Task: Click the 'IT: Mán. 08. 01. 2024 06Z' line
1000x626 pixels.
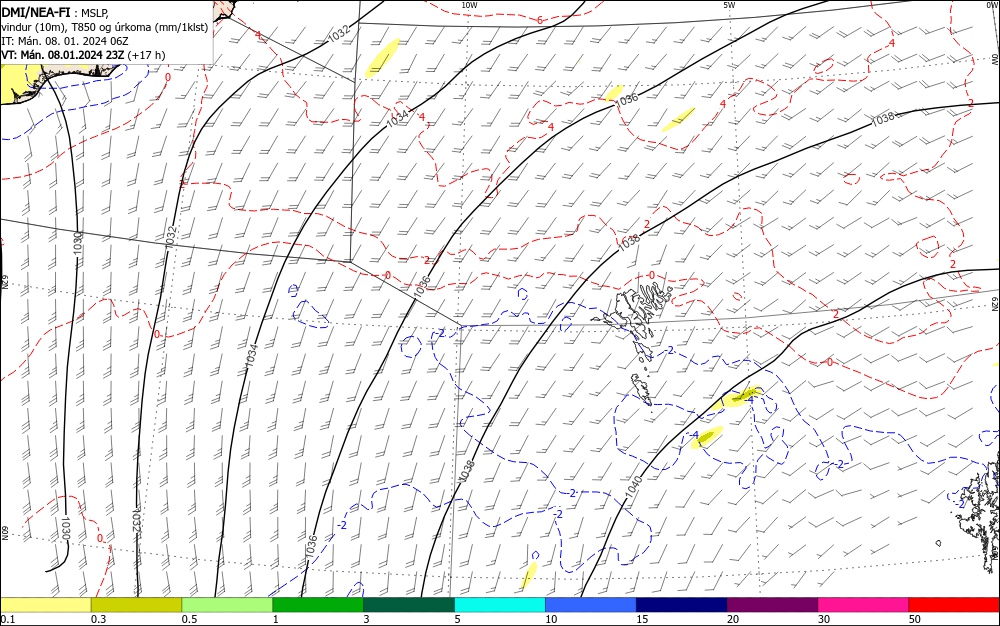Action: [x=65, y=41]
